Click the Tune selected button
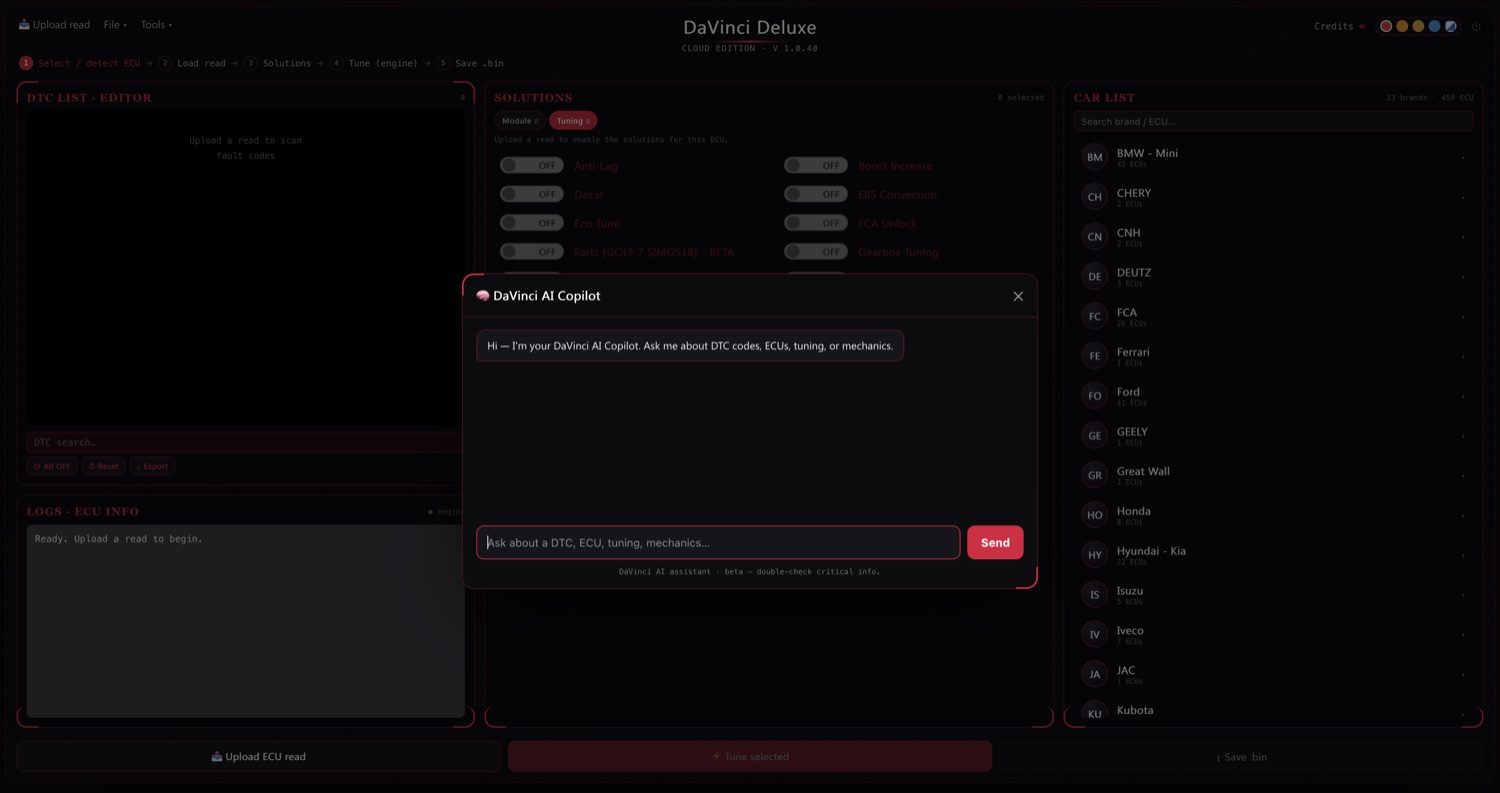Viewport: 1500px width, 793px height. [750, 757]
